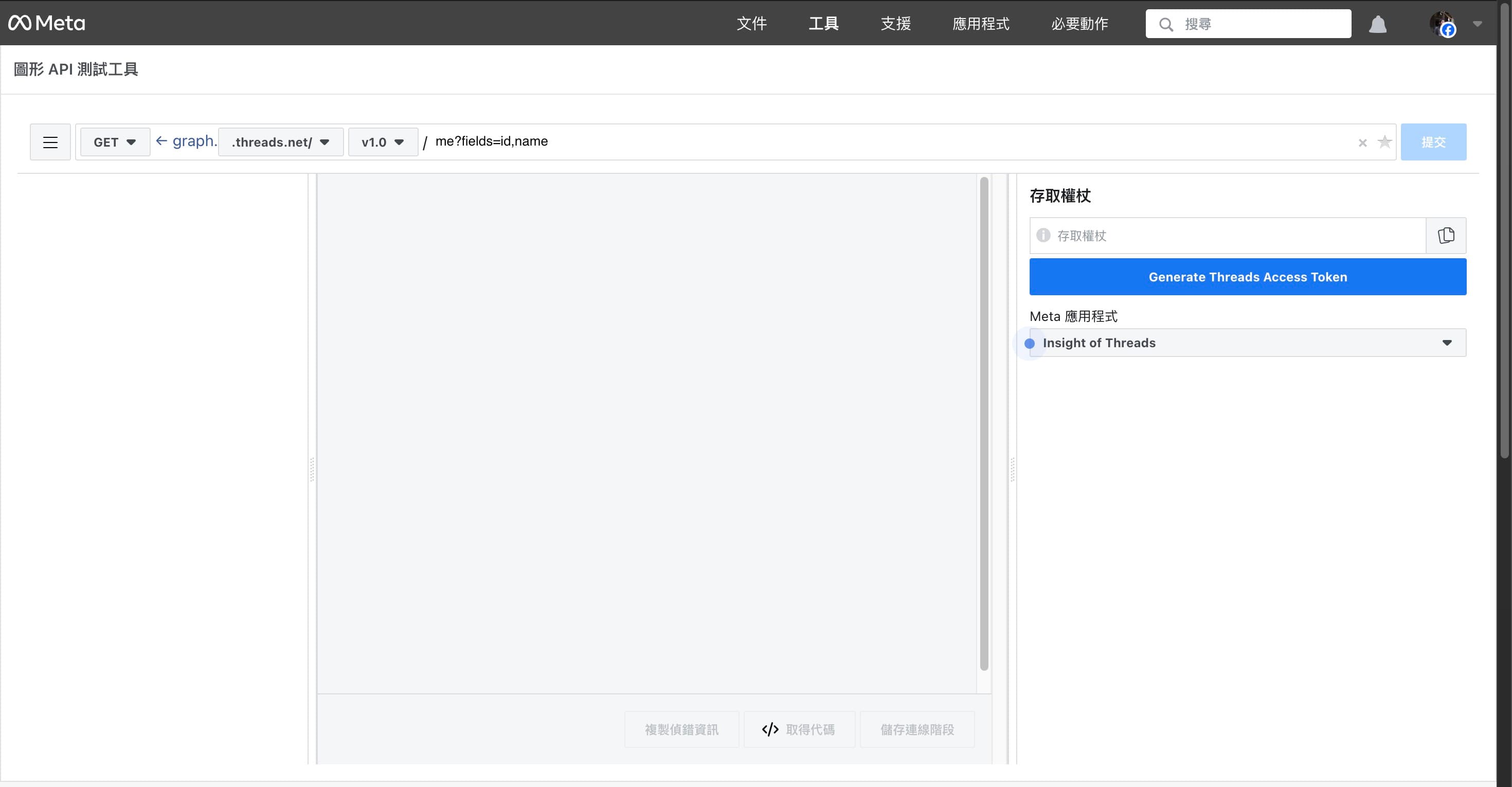Open the hamburger menu beside GET
The height and width of the screenshot is (787, 1512).
pos(50,141)
